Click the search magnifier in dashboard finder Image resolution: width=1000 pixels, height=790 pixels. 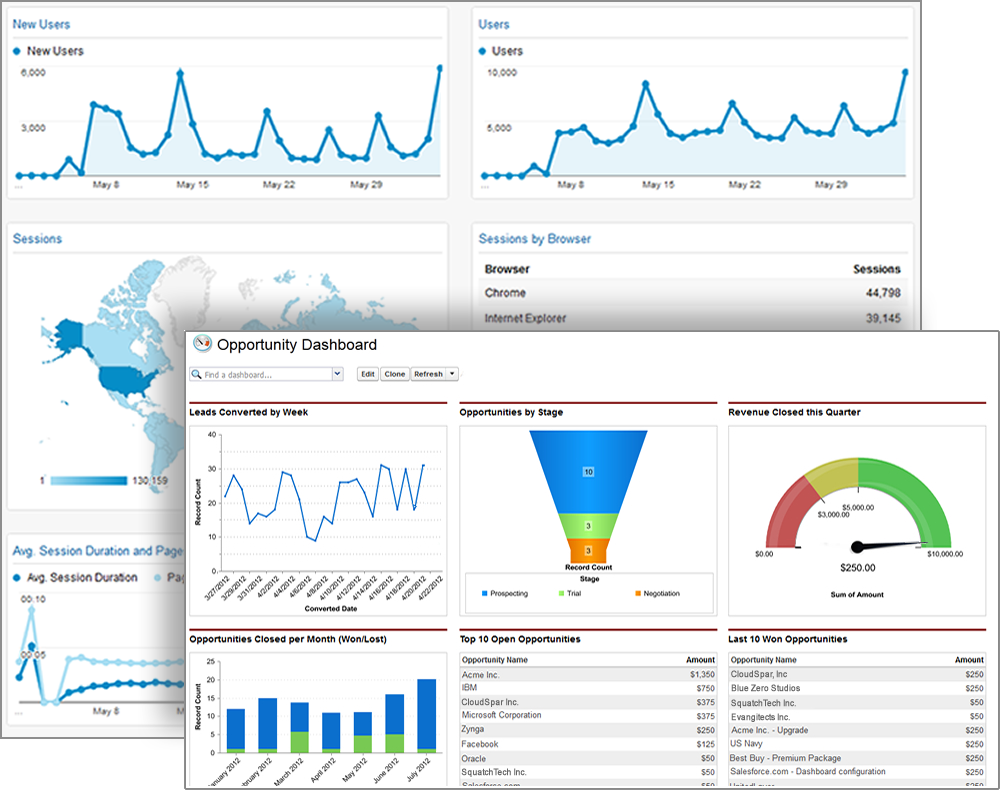[x=196, y=374]
